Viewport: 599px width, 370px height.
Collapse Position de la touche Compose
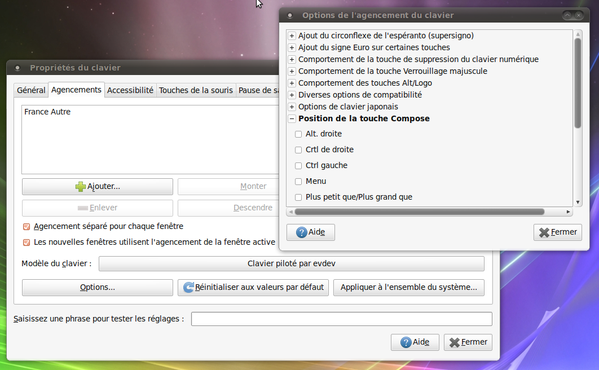coord(291,118)
